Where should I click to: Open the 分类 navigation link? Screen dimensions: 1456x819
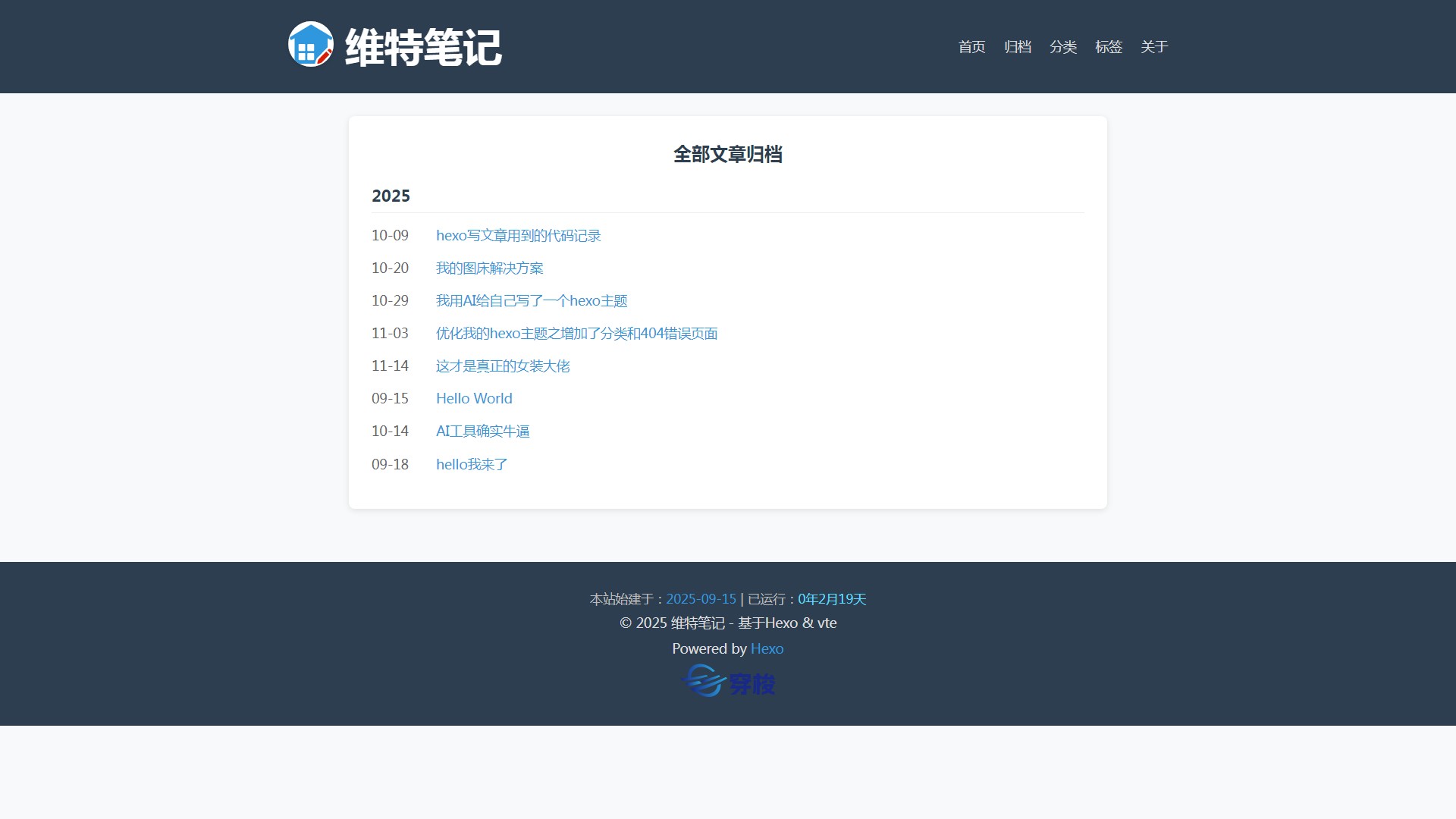pos(1062,47)
